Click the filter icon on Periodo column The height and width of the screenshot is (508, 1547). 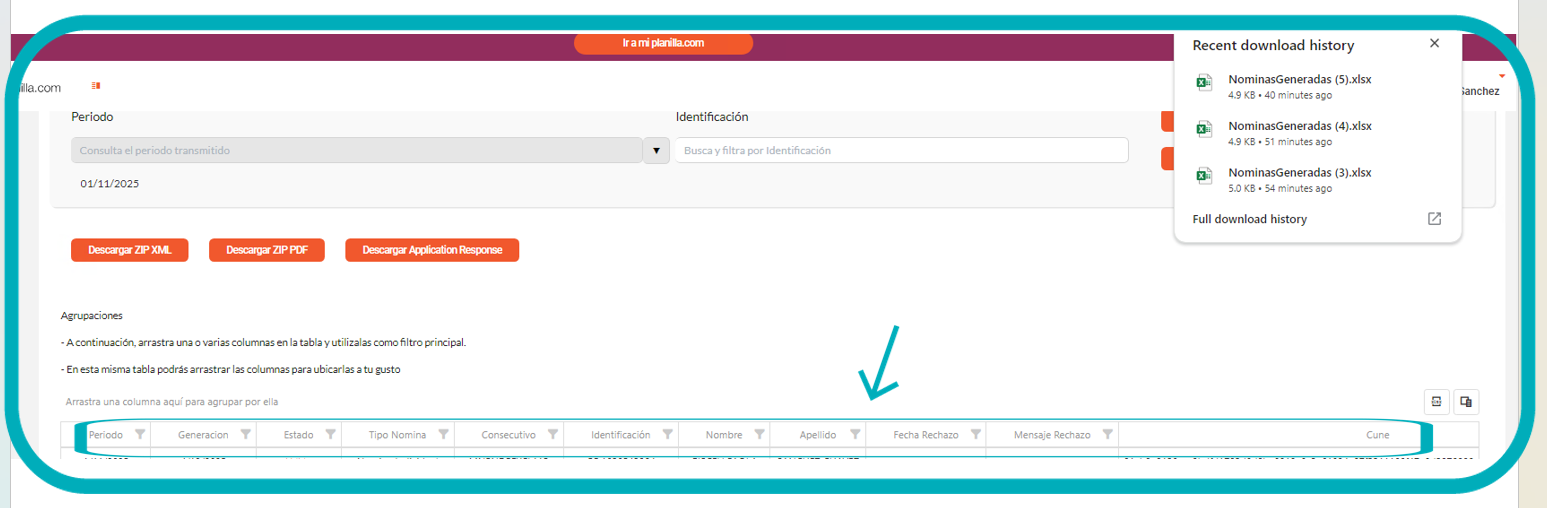coord(140,435)
